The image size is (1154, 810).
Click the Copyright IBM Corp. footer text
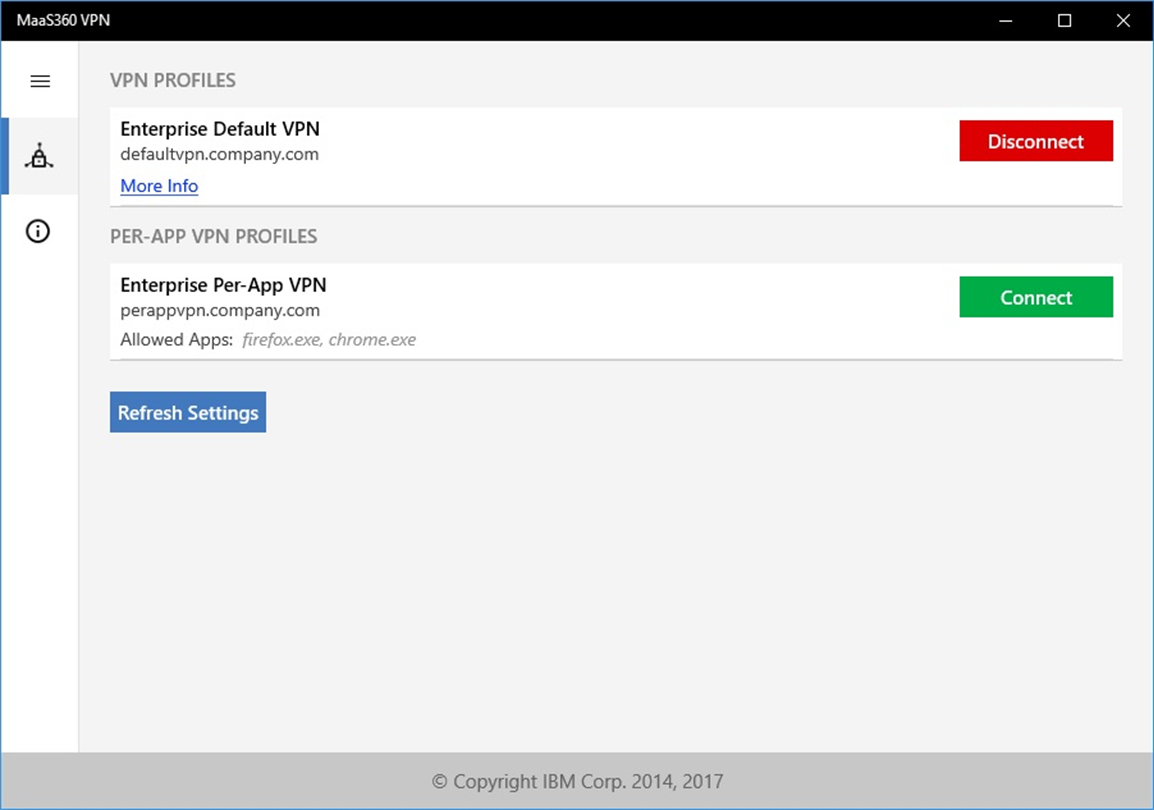click(578, 781)
